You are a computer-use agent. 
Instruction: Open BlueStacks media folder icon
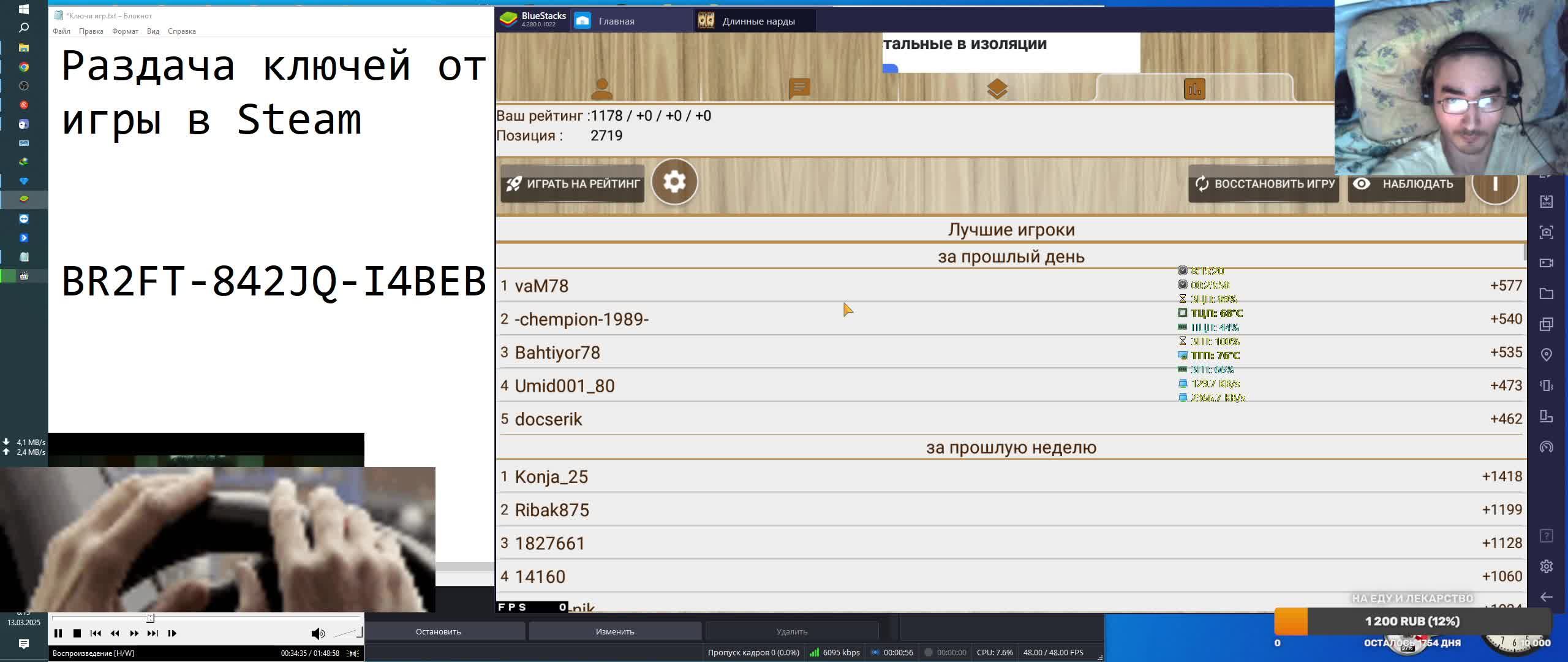[1547, 294]
